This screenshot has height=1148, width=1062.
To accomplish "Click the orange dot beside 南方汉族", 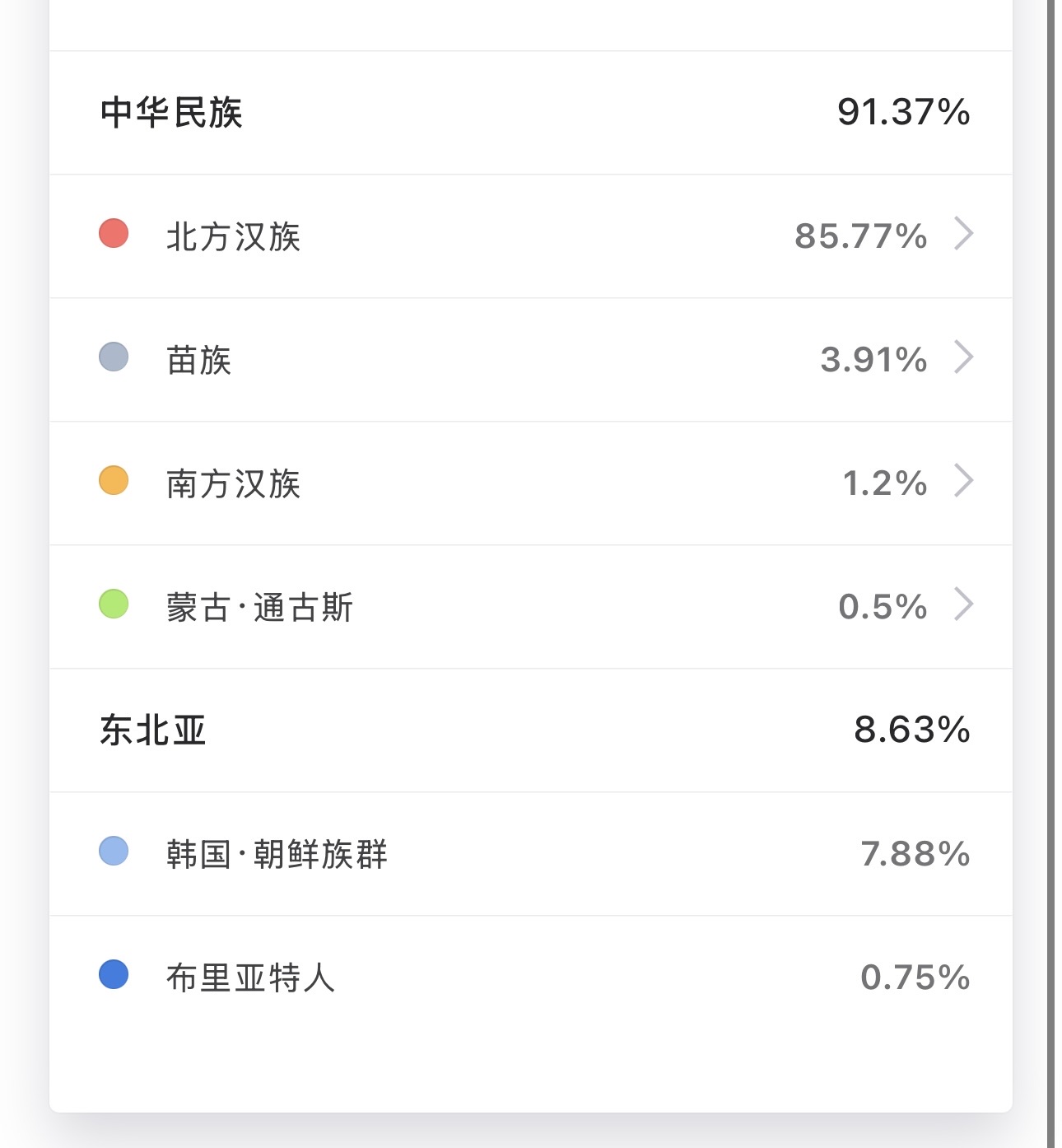I will [114, 480].
